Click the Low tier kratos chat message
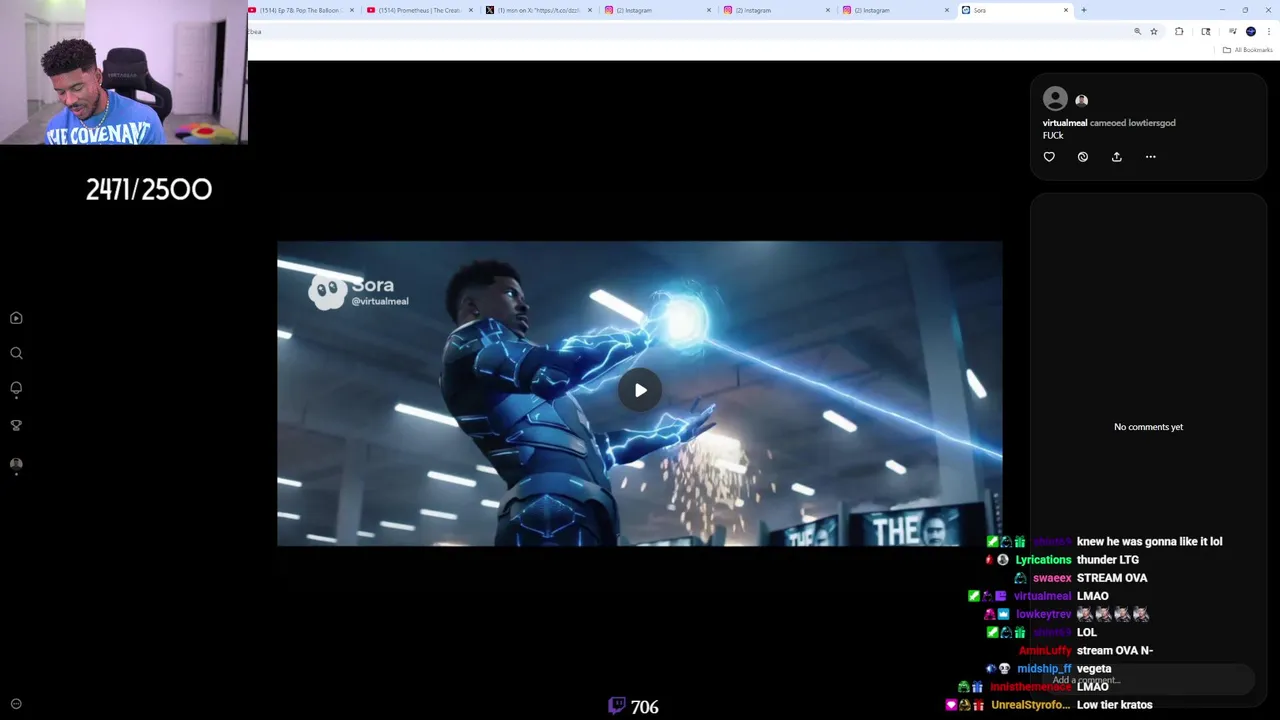The width and height of the screenshot is (1280, 720). (1114, 705)
